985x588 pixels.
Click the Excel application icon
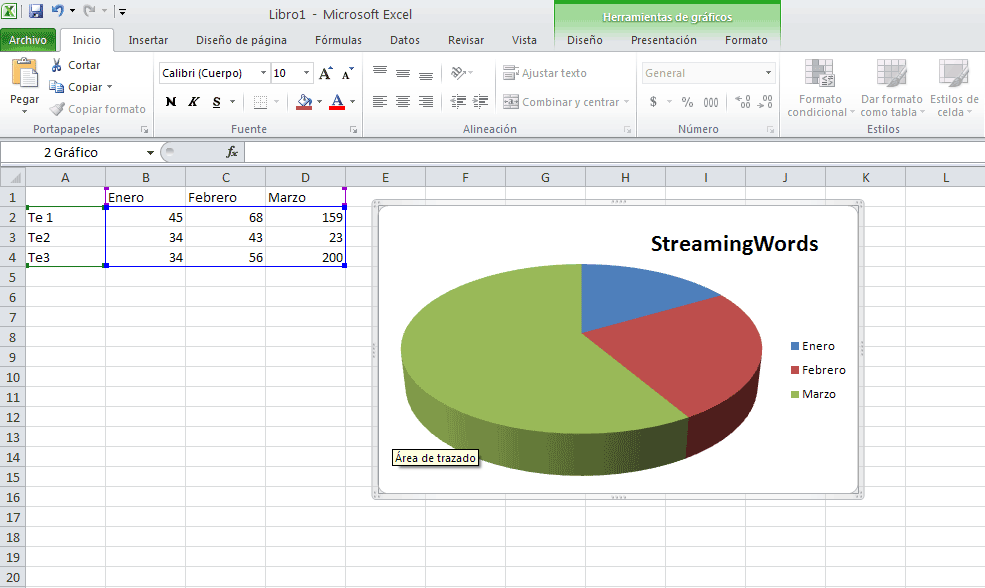click(x=9, y=11)
